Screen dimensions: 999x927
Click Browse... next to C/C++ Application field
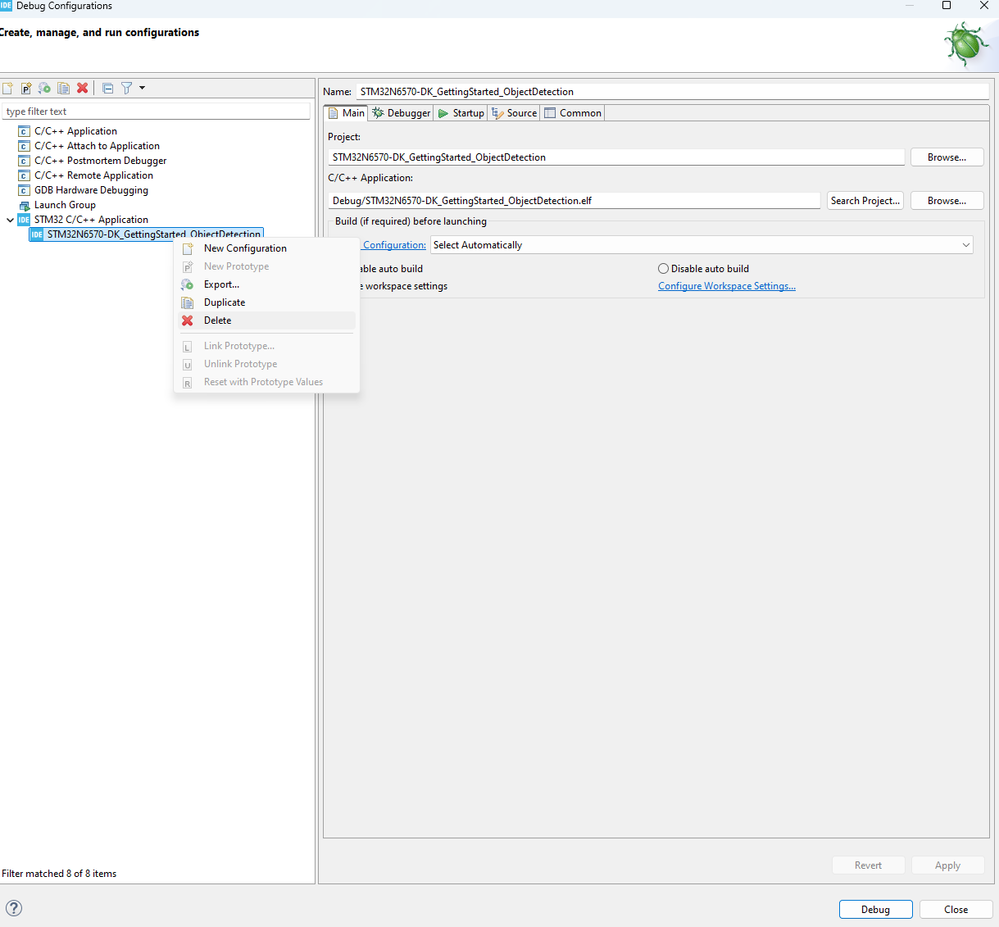947,201
